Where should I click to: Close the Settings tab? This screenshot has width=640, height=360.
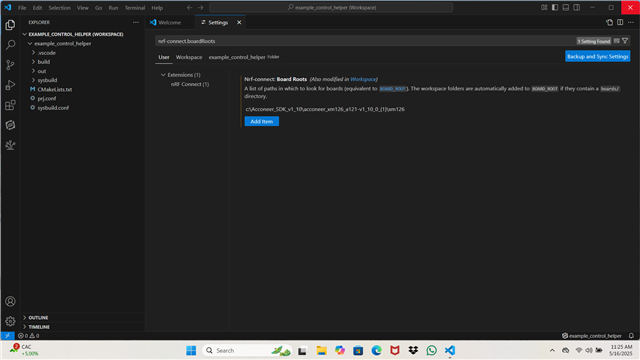coord(239,22)
